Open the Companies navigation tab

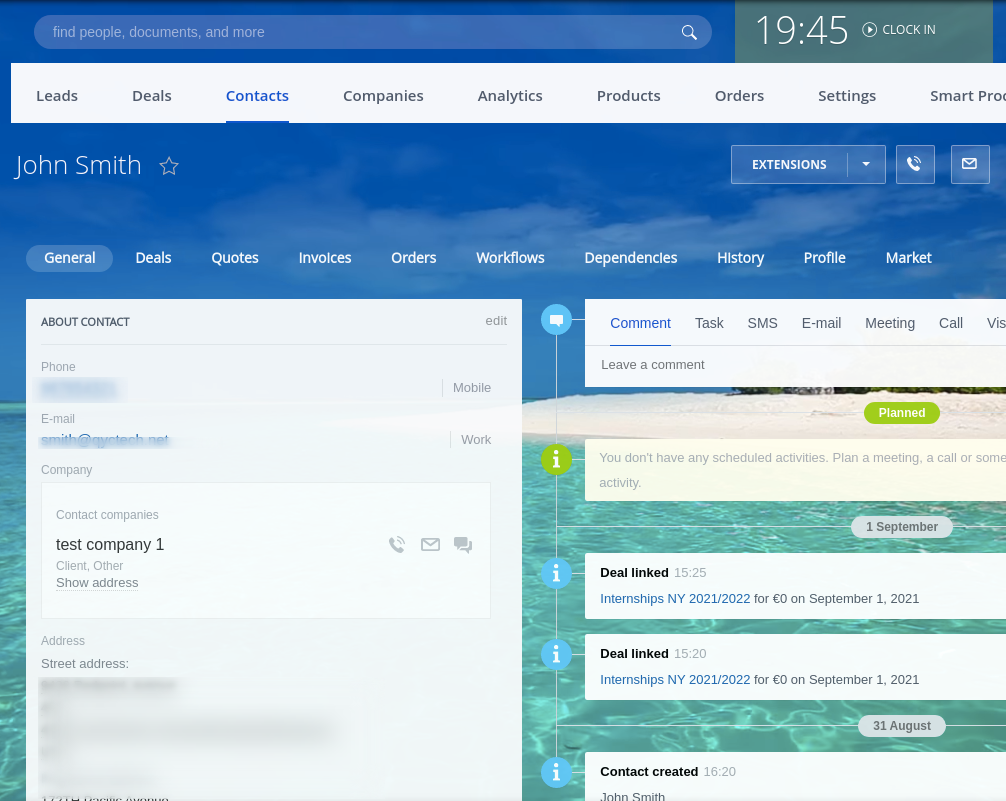point(383,96)
